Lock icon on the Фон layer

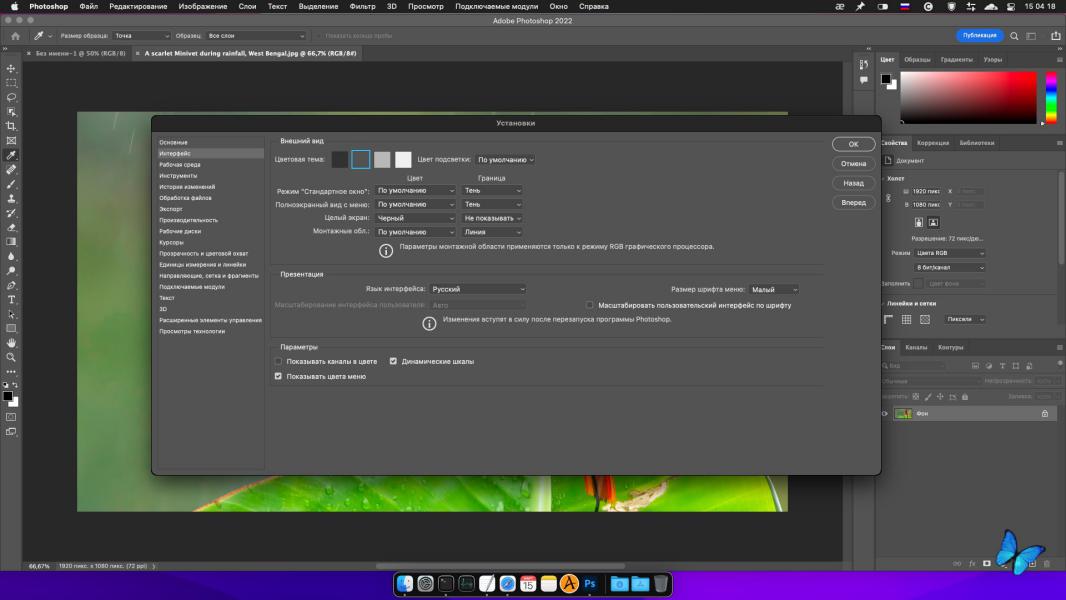1045,413
